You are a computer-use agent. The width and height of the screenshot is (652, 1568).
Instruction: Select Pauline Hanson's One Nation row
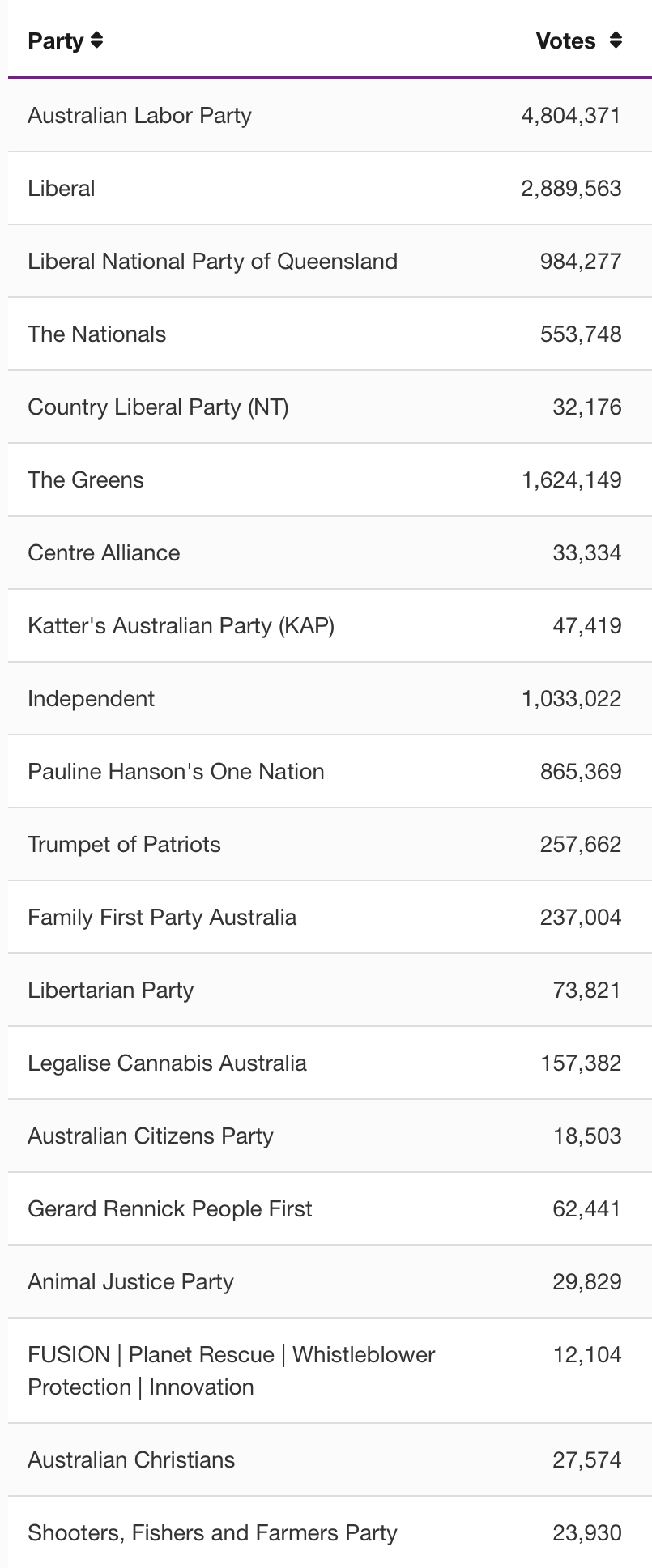(330, 771)
